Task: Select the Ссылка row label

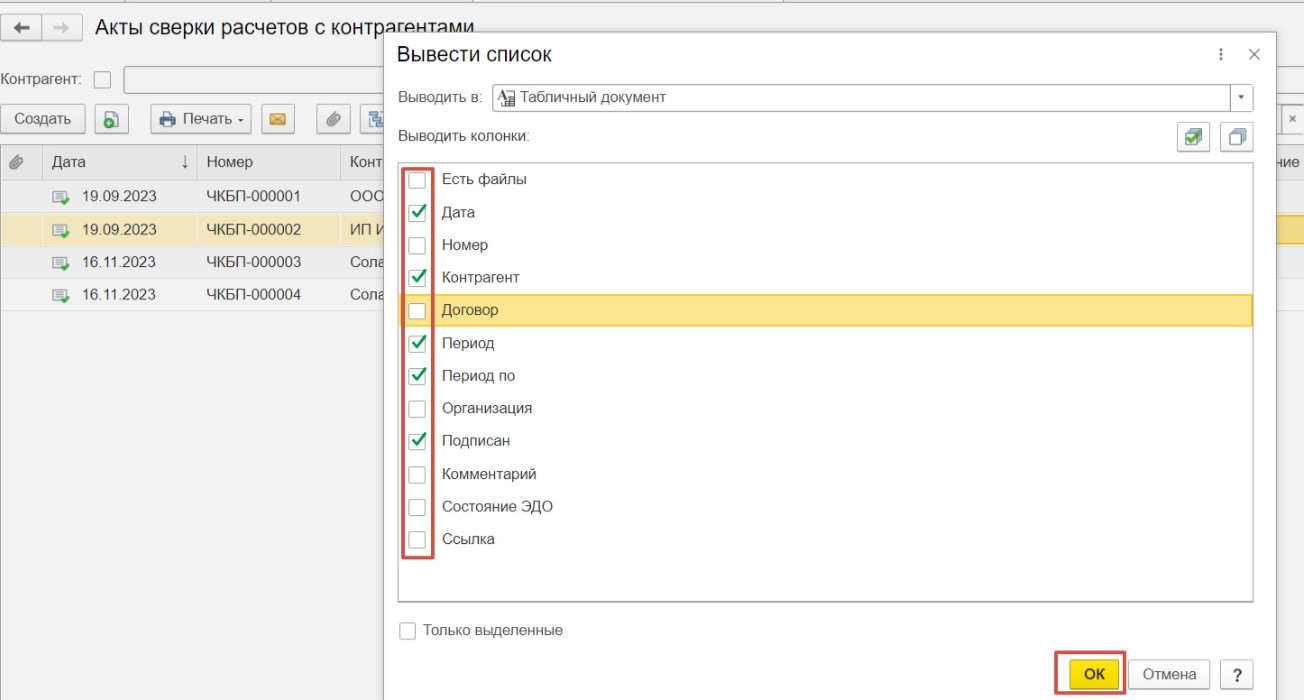Action: coord(468,539)
